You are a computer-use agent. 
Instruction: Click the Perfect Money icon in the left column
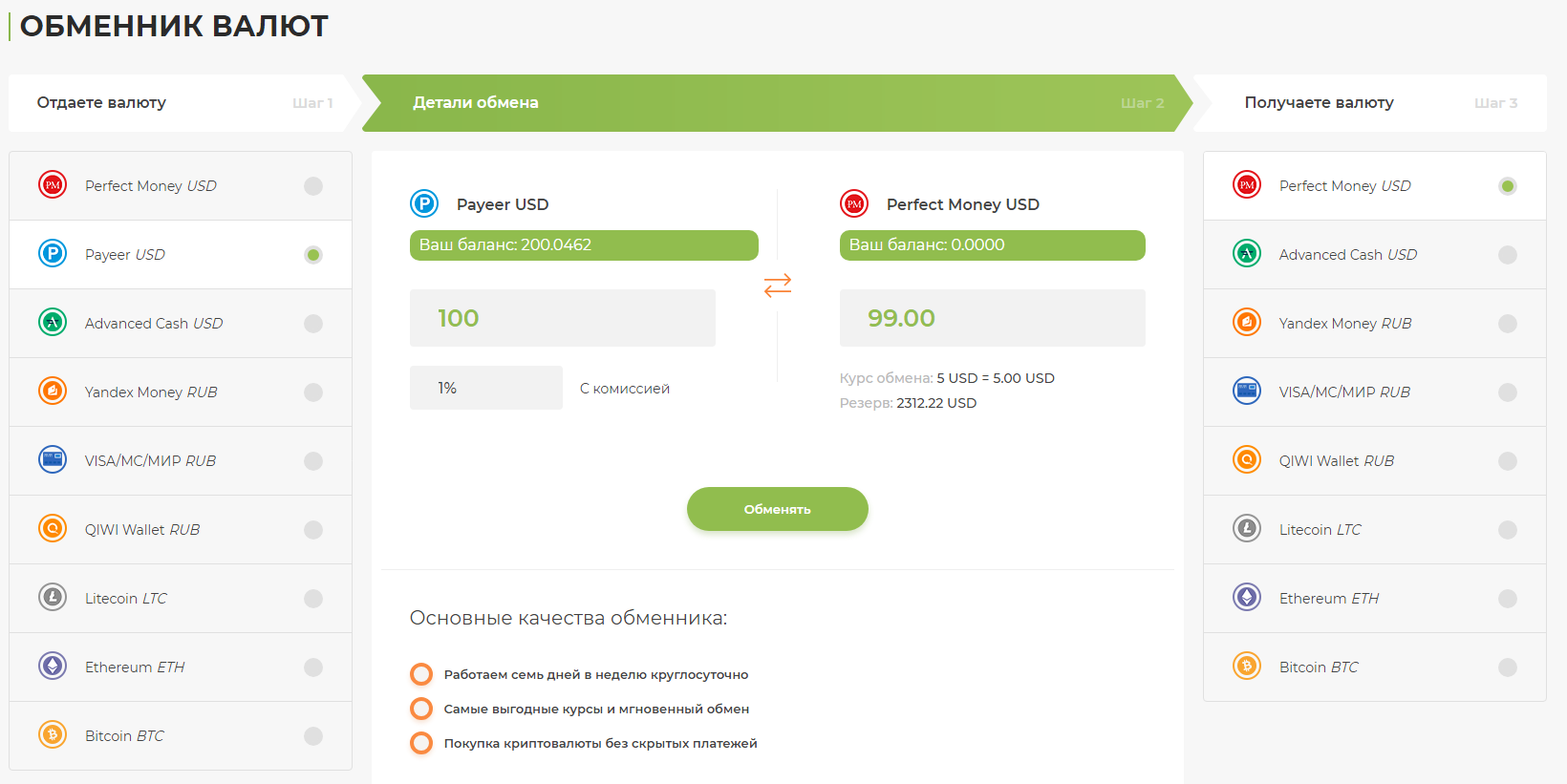[x=53, y=185]
